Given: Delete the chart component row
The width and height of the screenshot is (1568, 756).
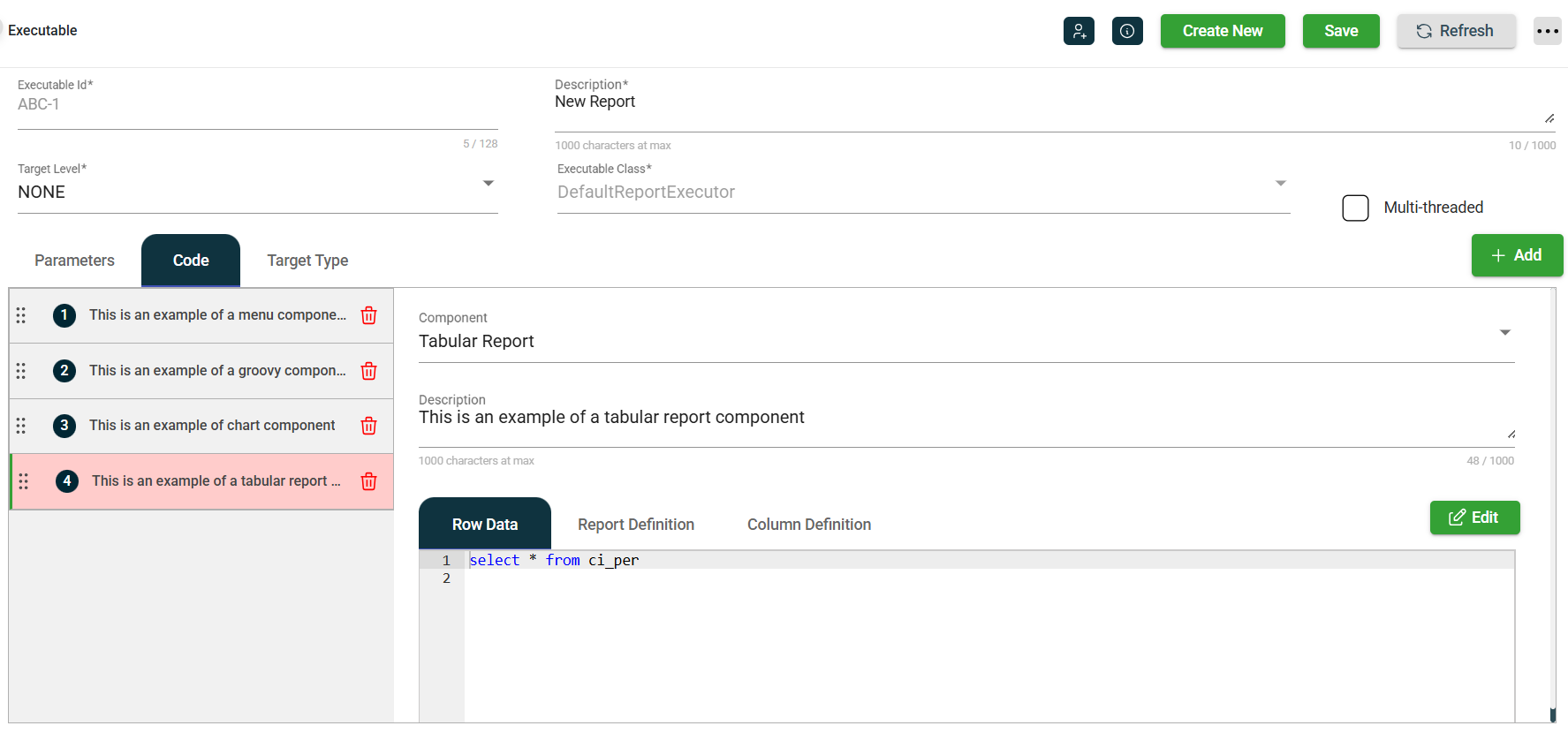Looking at the screenshot, I should (x=369, y=426).
